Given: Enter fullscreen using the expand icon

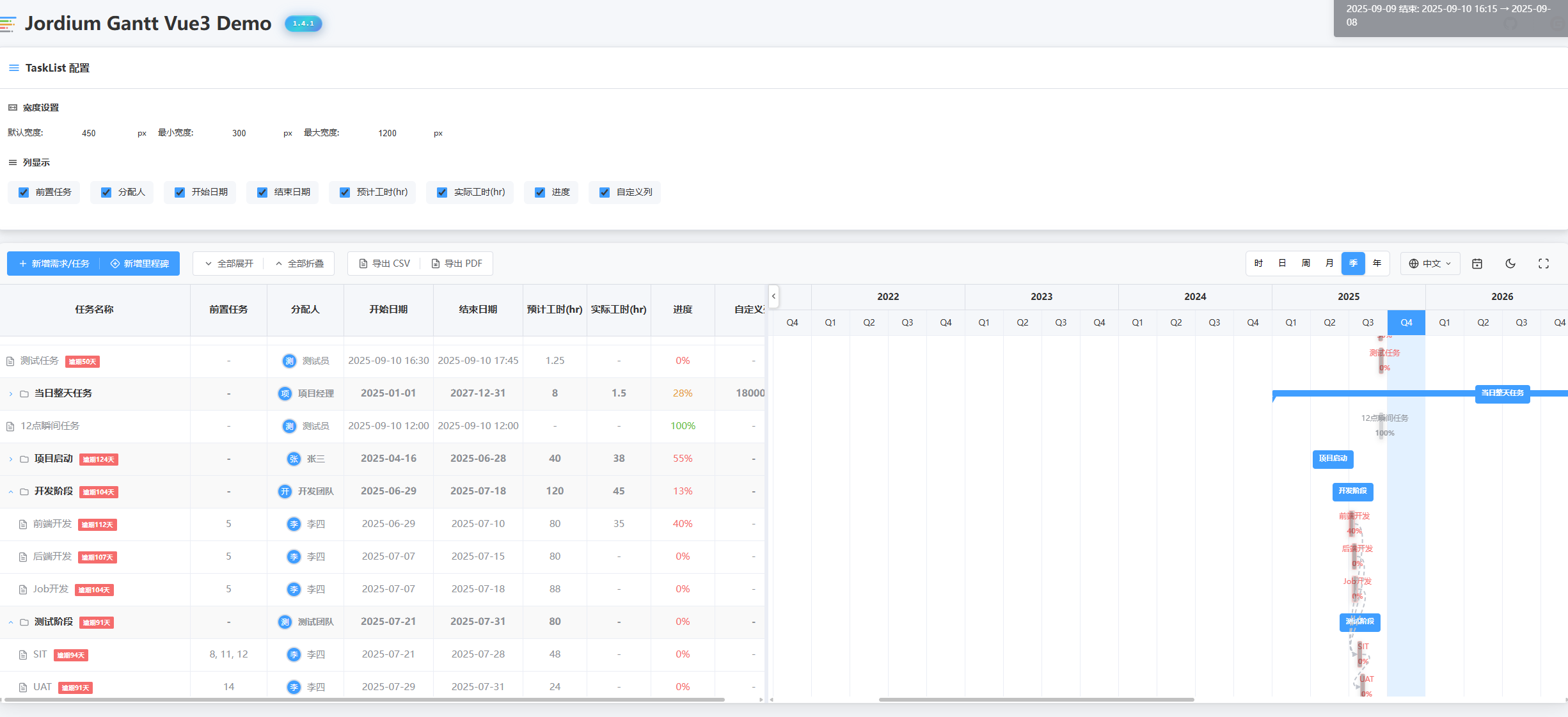Looking at the screenshot, I should (x=1544, y=264).
